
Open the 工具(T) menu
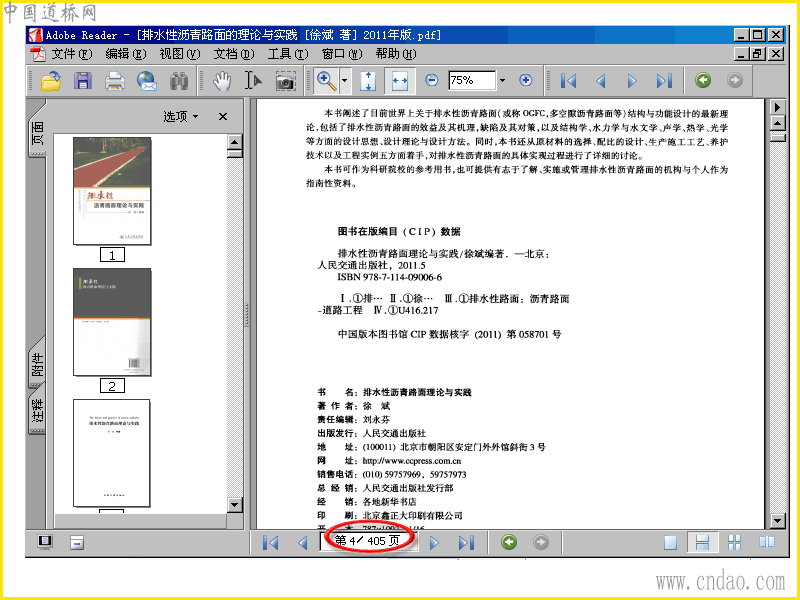point(288,54)
